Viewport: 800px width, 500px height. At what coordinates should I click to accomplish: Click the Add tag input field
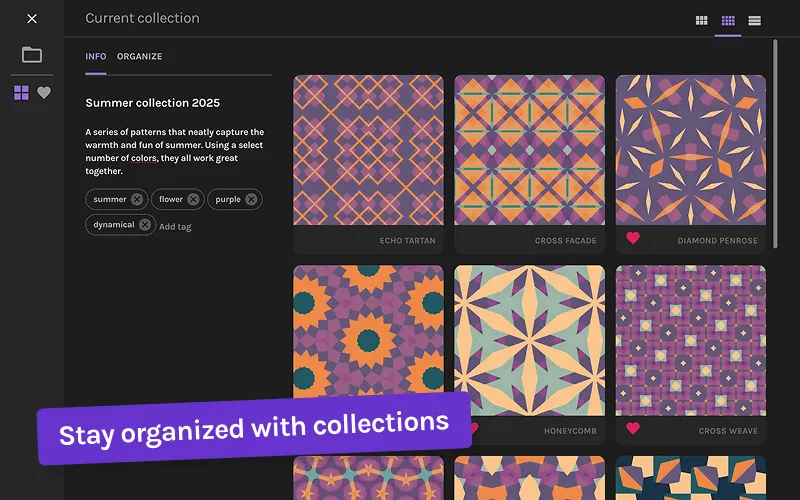(x=175, y=227)
